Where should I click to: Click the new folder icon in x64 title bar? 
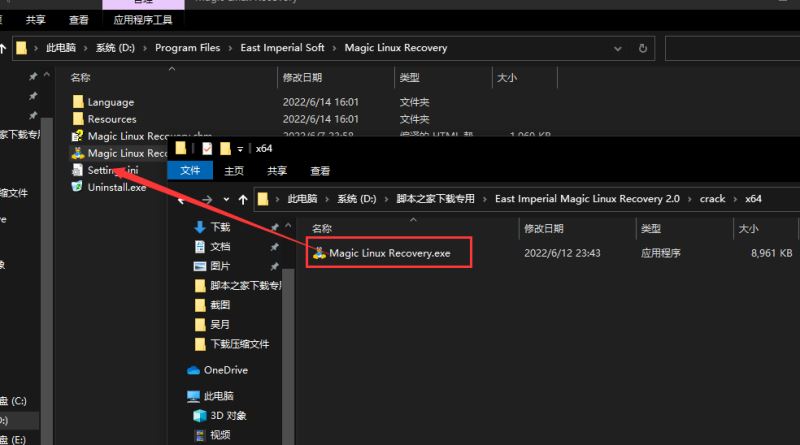click(x=225, y=149)
